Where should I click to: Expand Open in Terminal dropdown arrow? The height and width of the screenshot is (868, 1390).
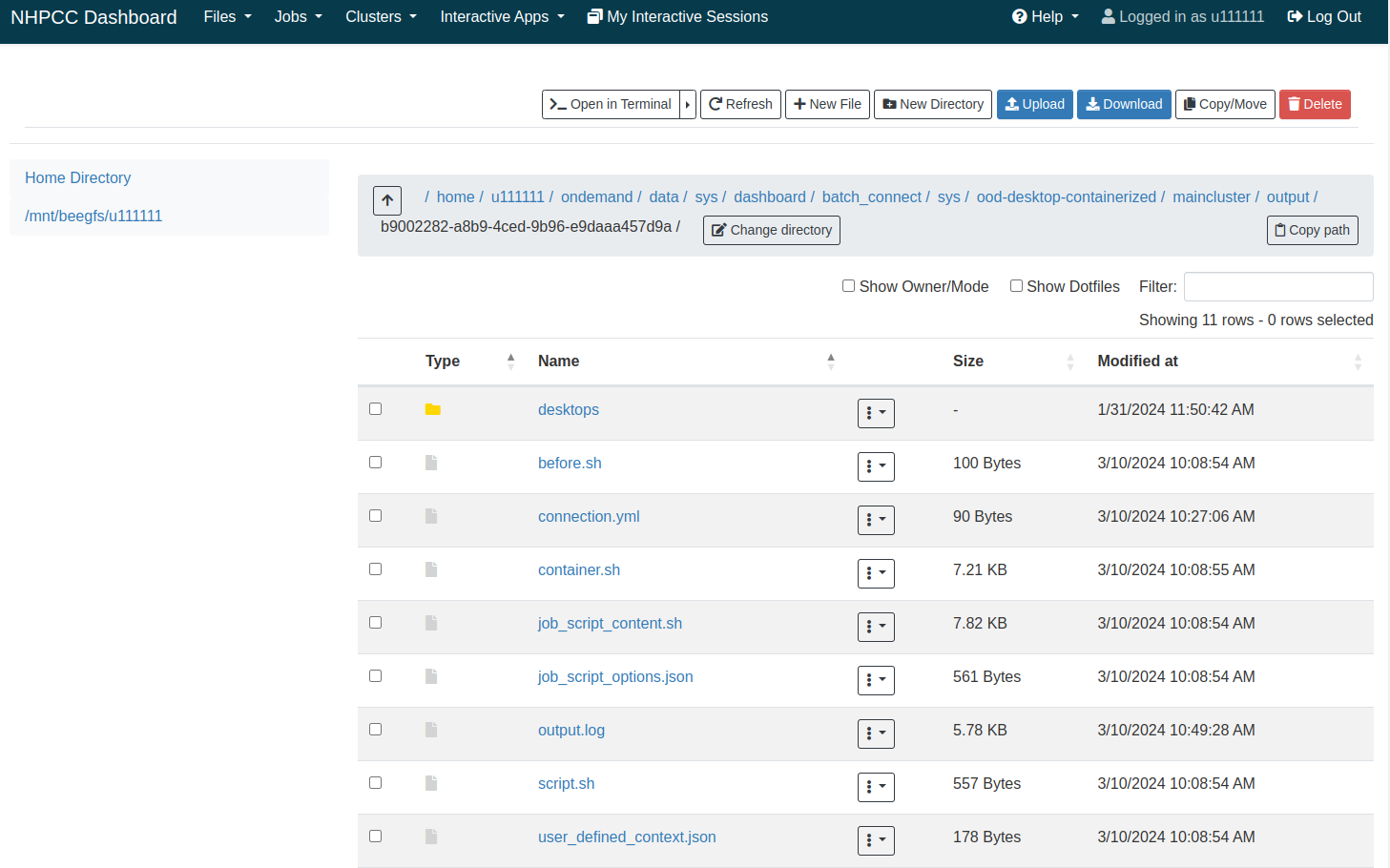coord(688,104)
